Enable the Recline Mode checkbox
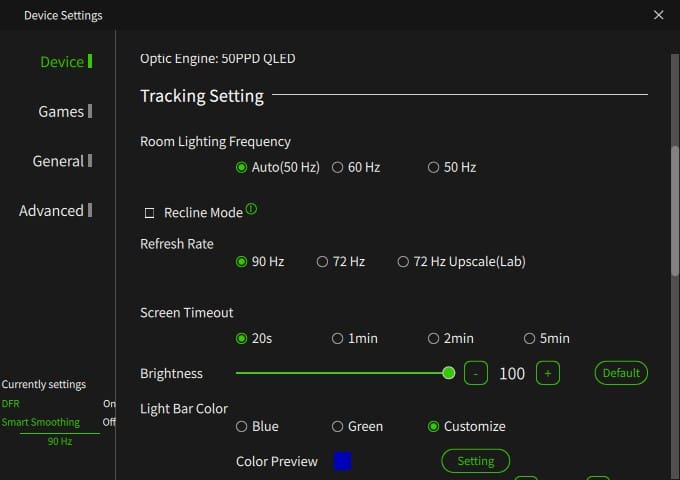Viewport: 680px width, 480px height. [150, 213]
